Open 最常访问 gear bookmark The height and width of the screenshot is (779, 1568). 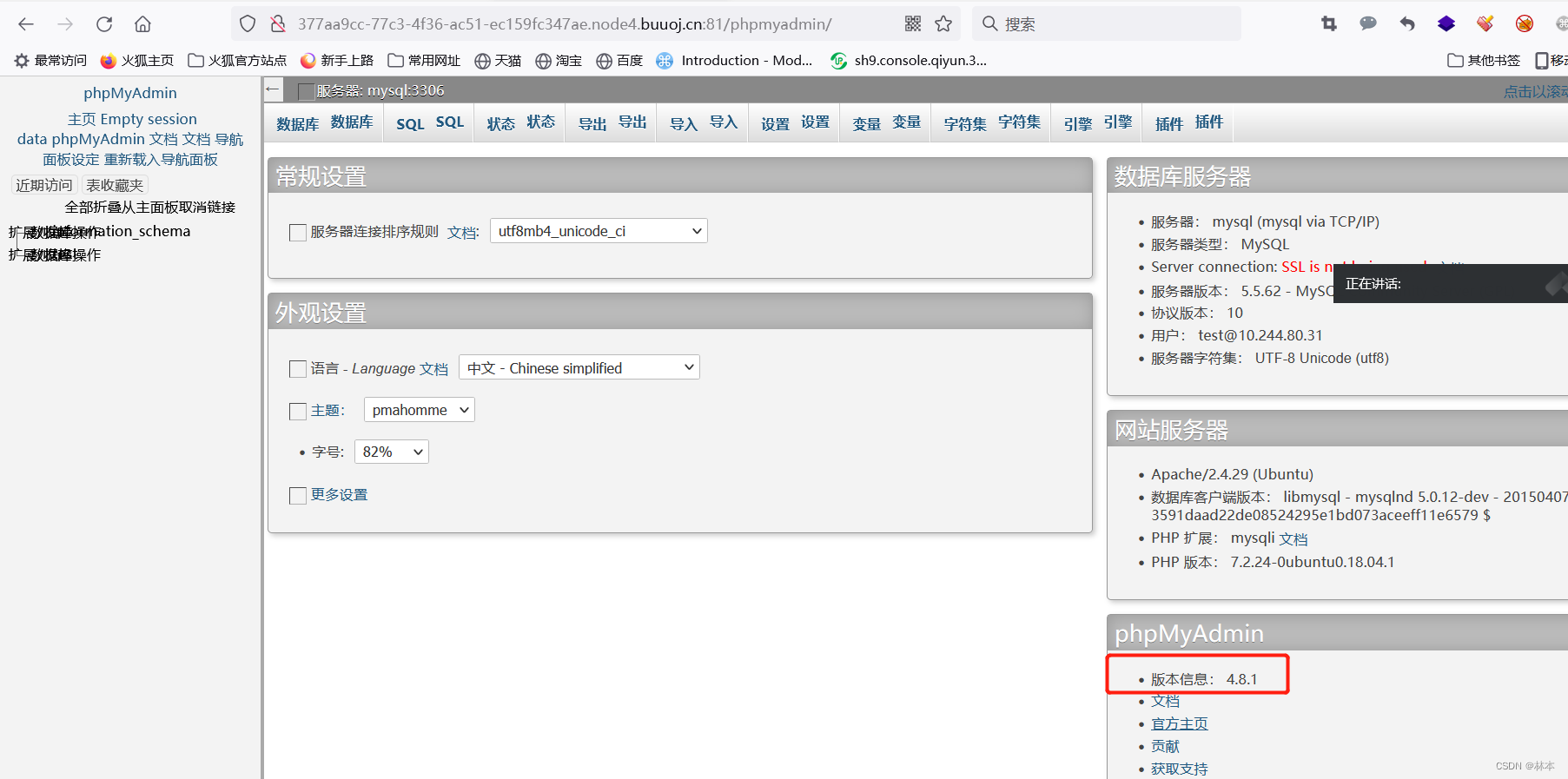tap(50, 61)
